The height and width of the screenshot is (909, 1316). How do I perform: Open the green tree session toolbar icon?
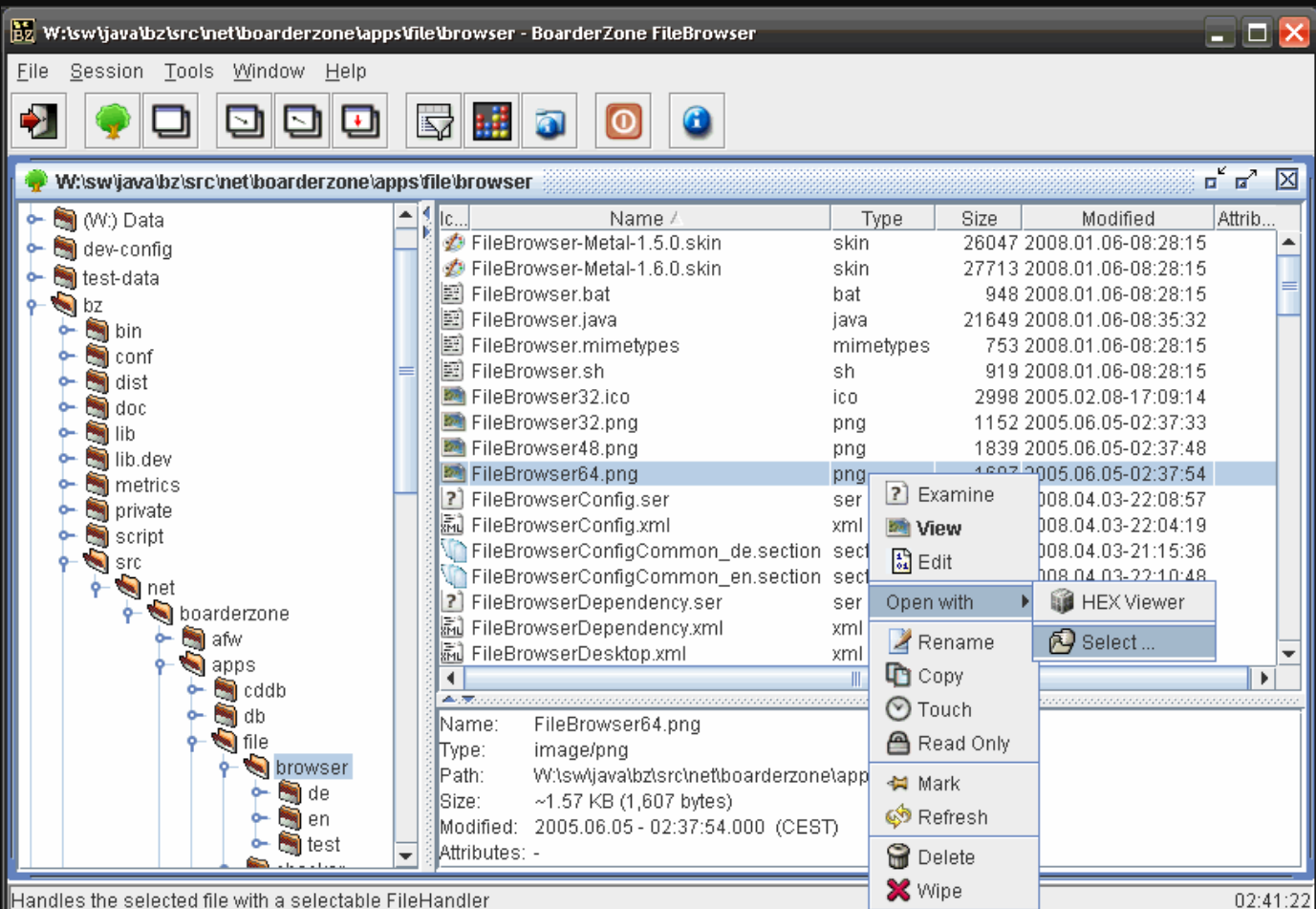coord(111,120)
